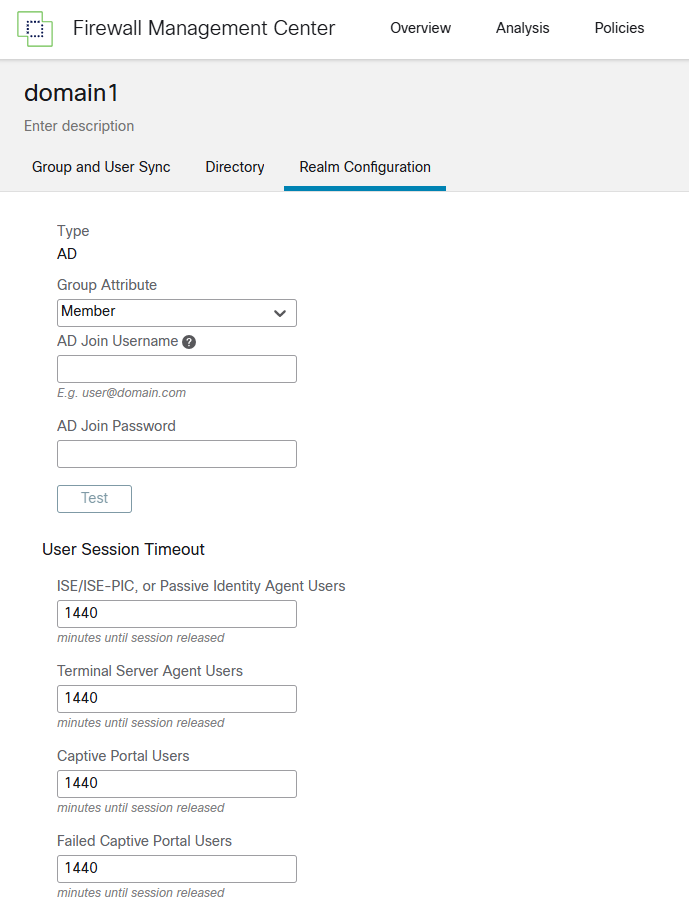
Task: Switch to the Directory tab
Action: [x=235, y=167]
